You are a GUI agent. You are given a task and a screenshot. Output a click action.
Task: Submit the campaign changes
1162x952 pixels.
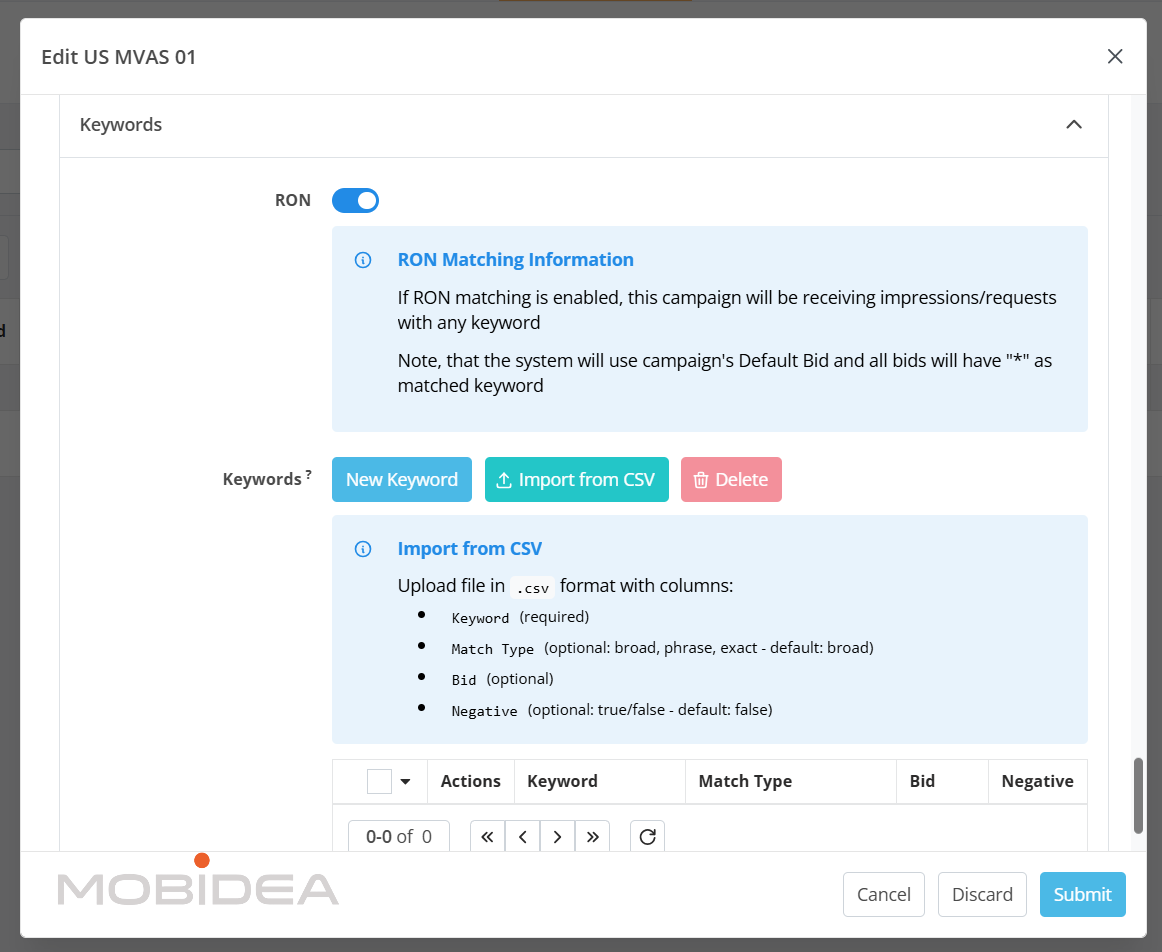(1082, 895)
